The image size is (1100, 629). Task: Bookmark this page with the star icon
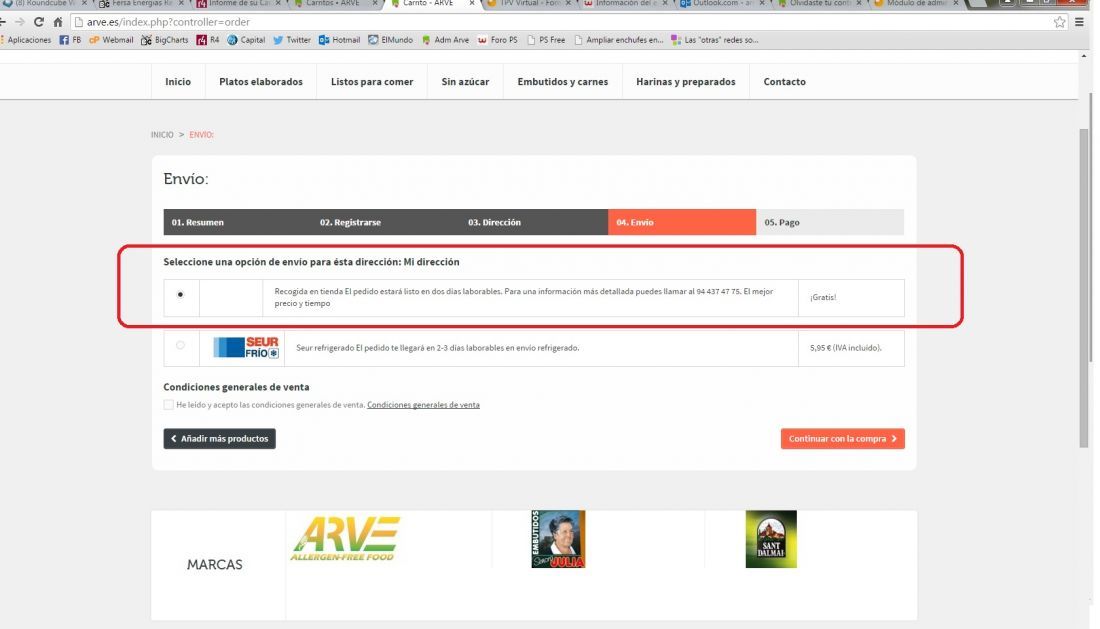pyautogui.click(x=1059, y=22)
